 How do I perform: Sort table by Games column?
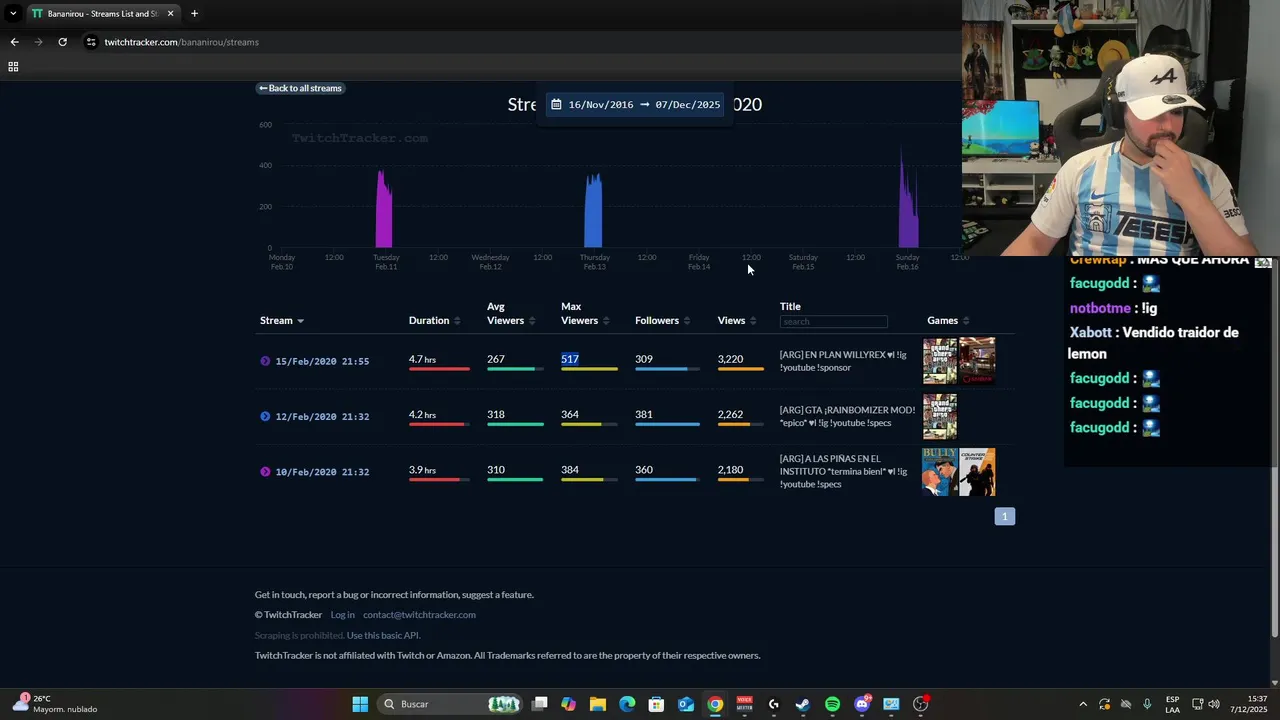pos(948,321)
